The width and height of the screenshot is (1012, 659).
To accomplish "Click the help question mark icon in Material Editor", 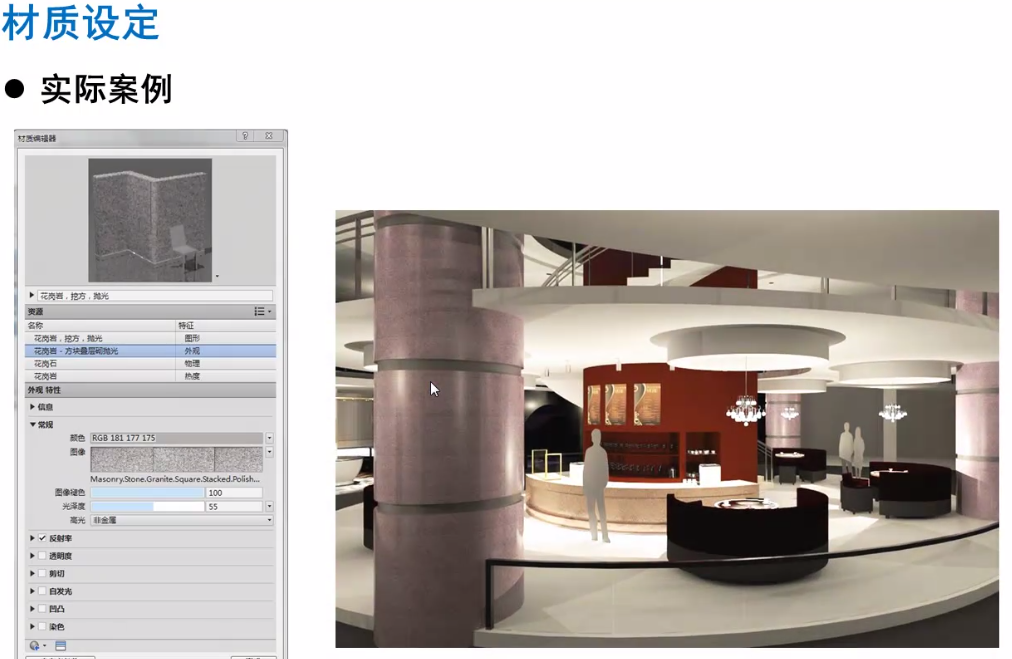I will (245, 136).
